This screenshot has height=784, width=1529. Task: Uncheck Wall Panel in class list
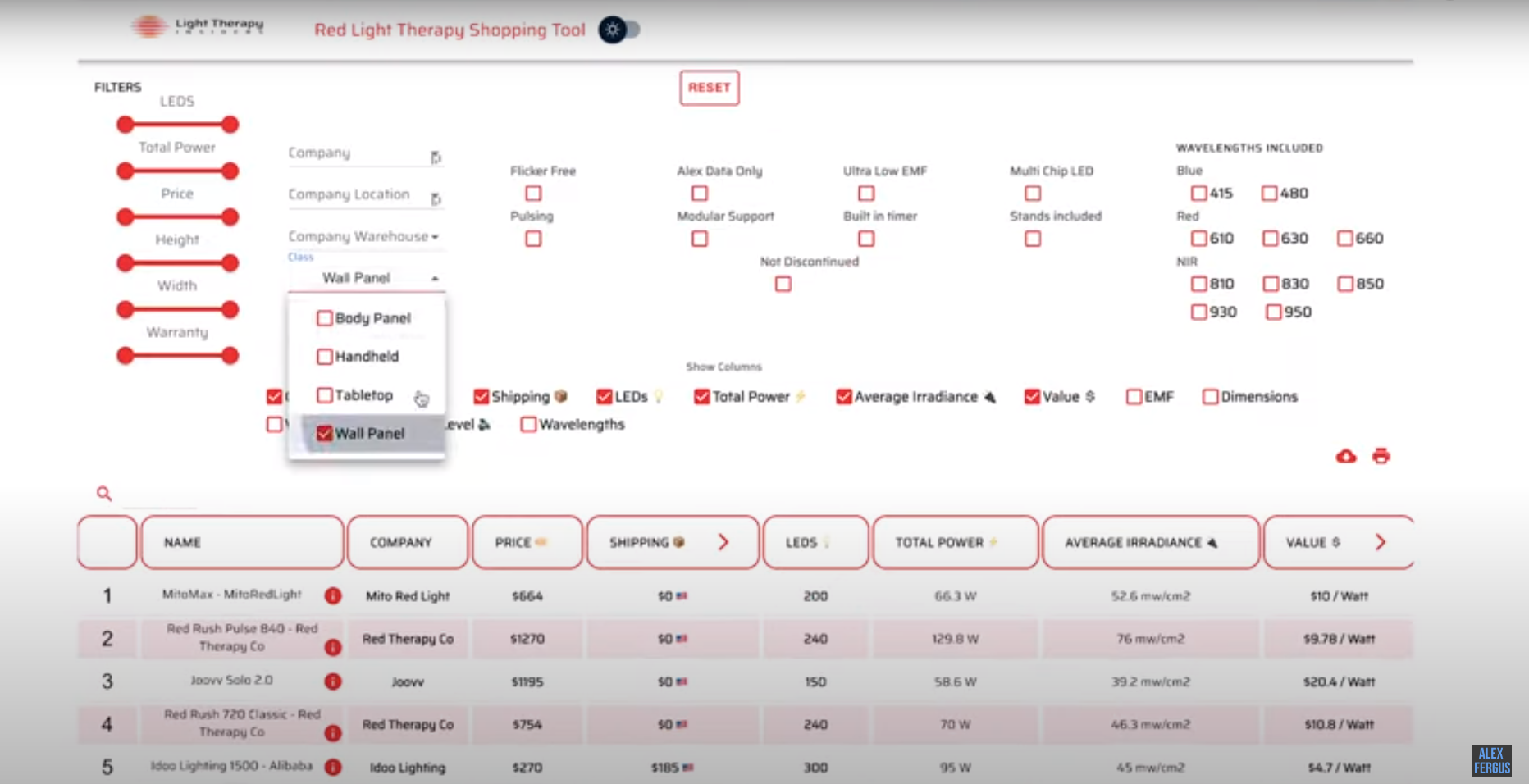pyautogui.click(x=325, y=433)
